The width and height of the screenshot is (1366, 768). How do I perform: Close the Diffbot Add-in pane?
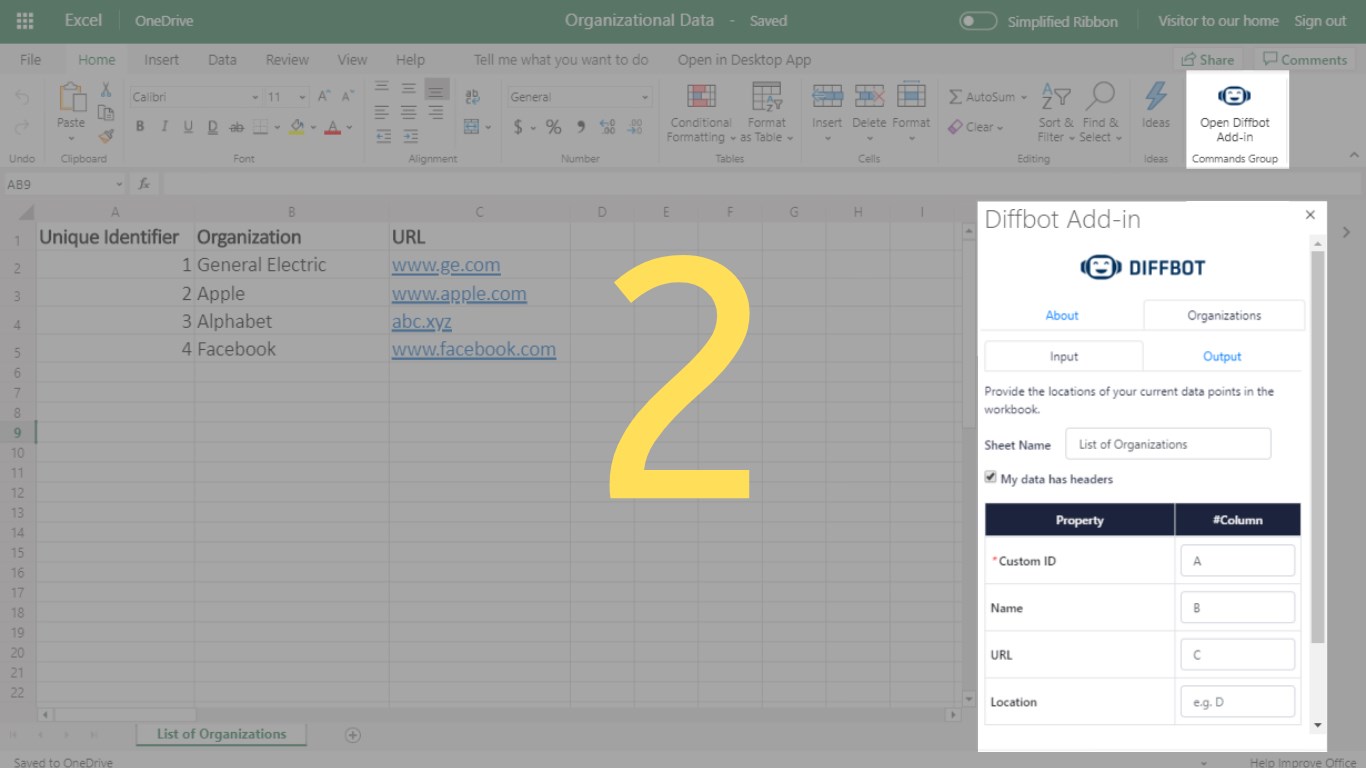(1310, 215)
